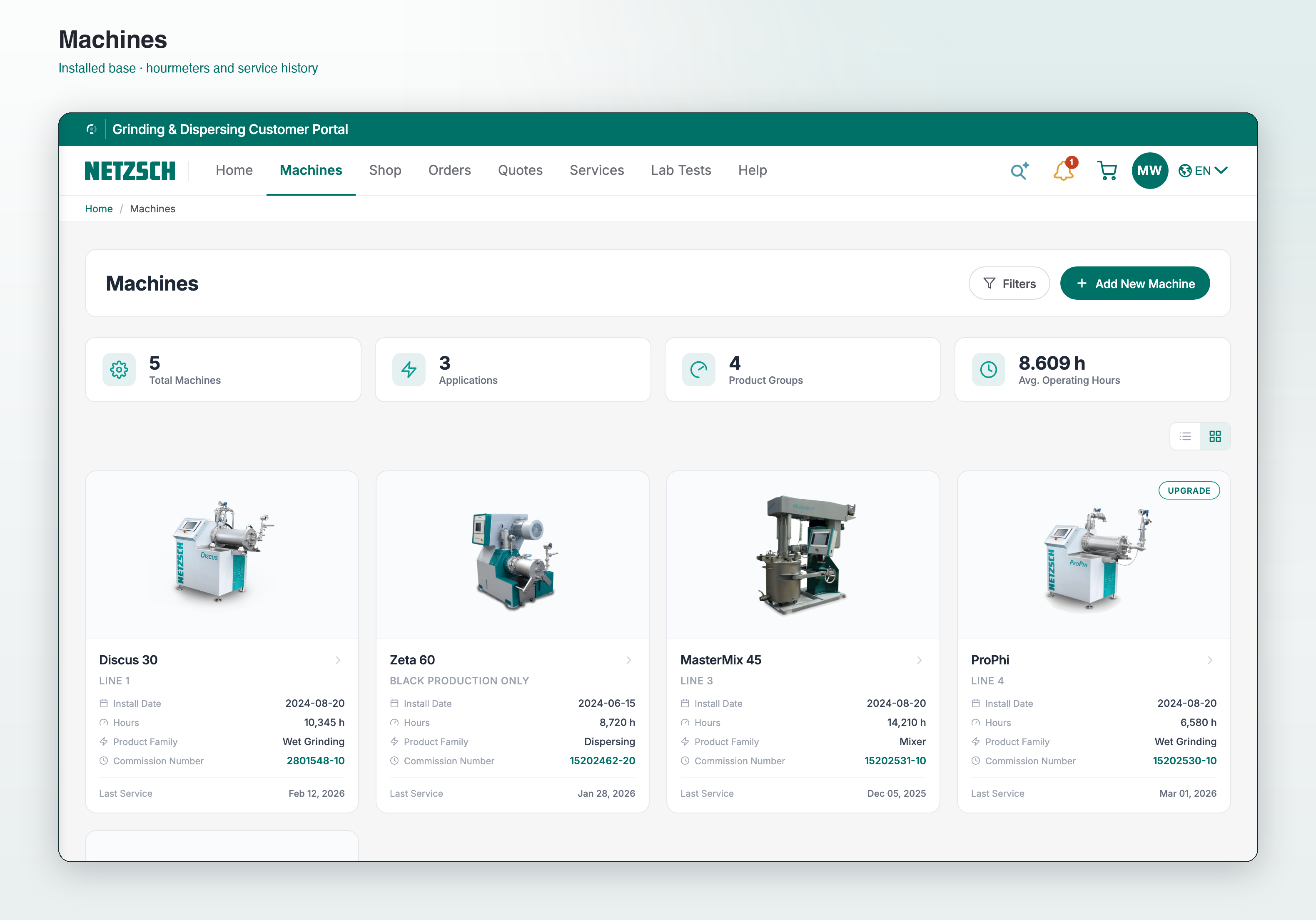Screen dimensions: 1316x920
Task: Switch to list view
Action: point(1185,437)
